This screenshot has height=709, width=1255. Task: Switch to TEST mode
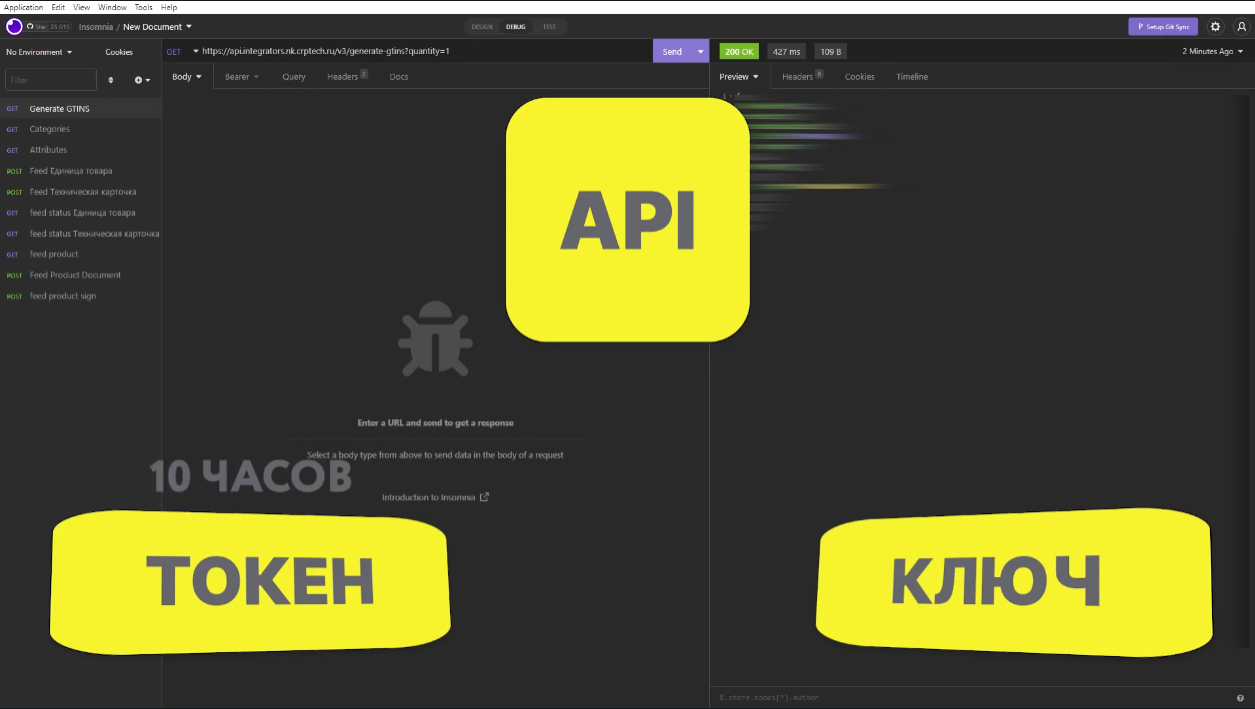[549, 27]
